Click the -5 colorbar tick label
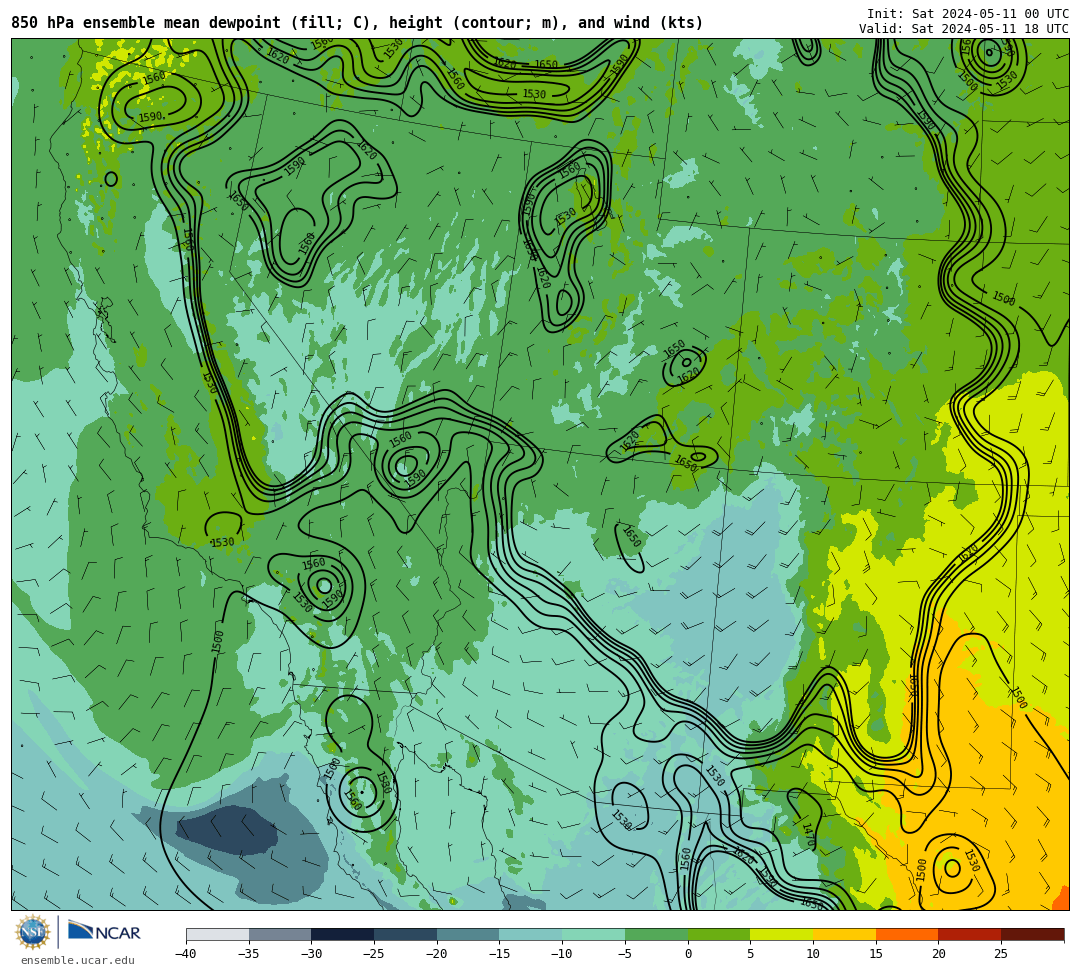Viewport: 1080px width, 973px height. coord(625,954)
